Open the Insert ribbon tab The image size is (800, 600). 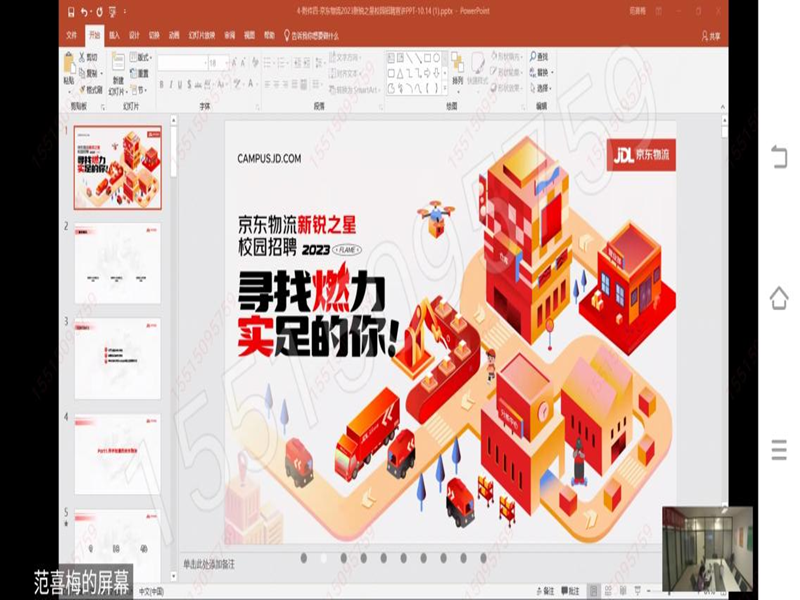tap(114, 35)
